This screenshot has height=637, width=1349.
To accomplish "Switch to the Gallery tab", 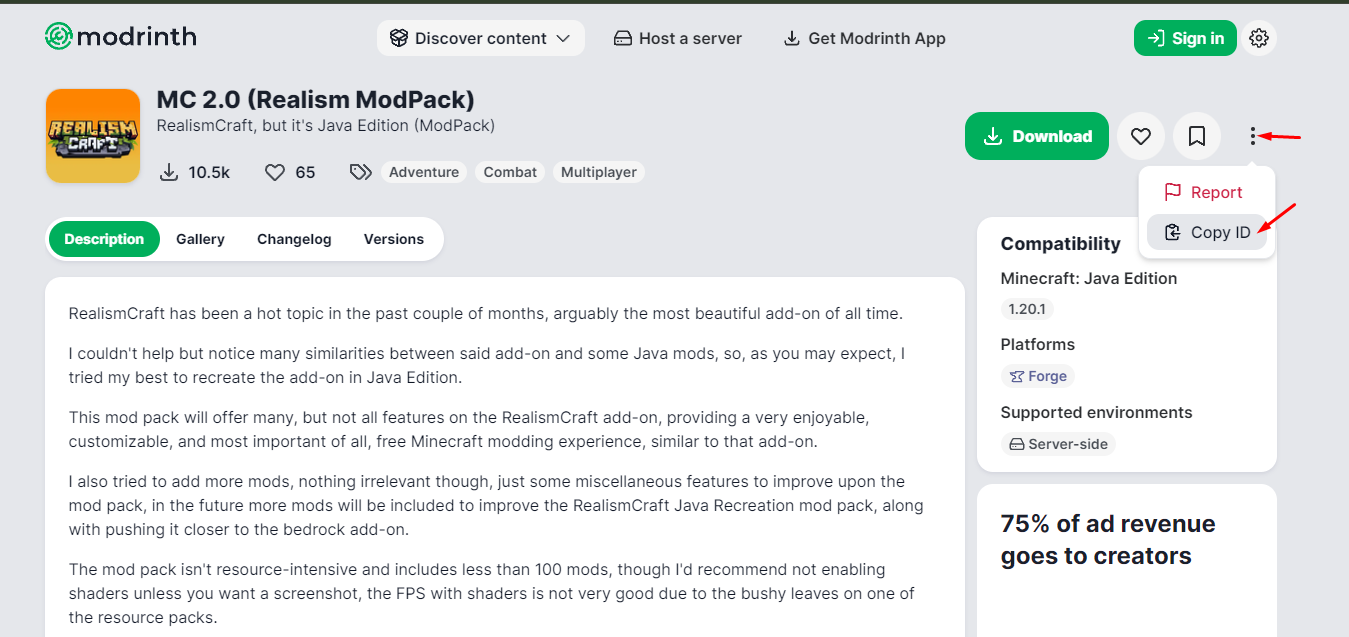I will [200, 239].
